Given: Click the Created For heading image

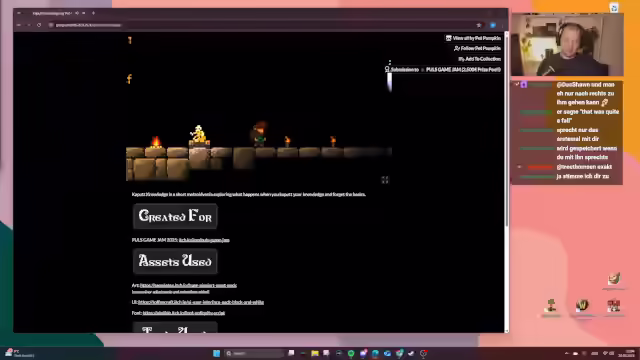Looking at the screenshot, I should [175, 216].
